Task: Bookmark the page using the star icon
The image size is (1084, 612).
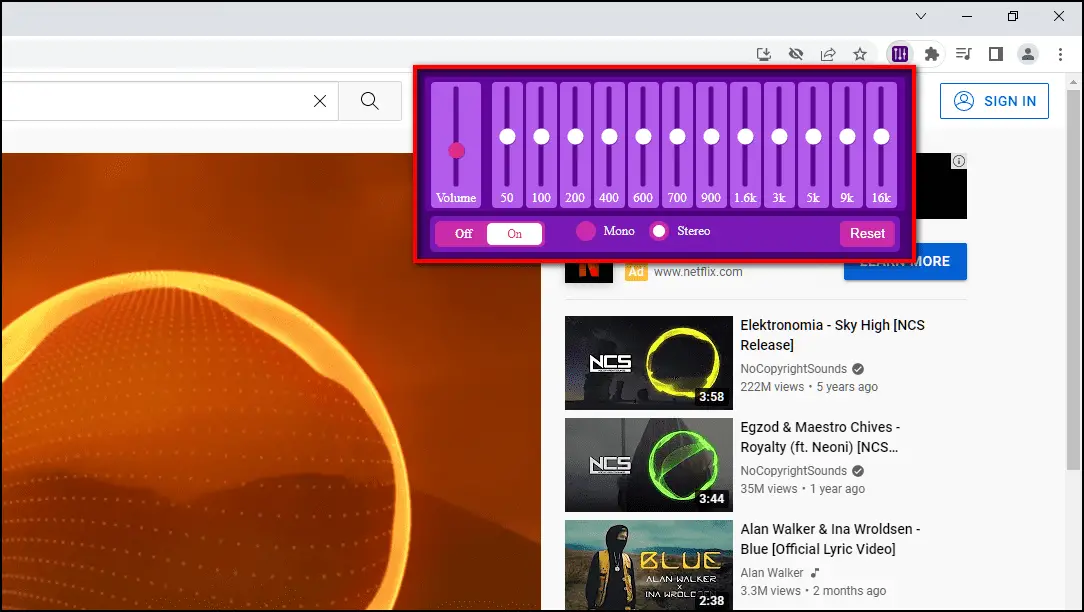Action: click(x=860, y=54)
